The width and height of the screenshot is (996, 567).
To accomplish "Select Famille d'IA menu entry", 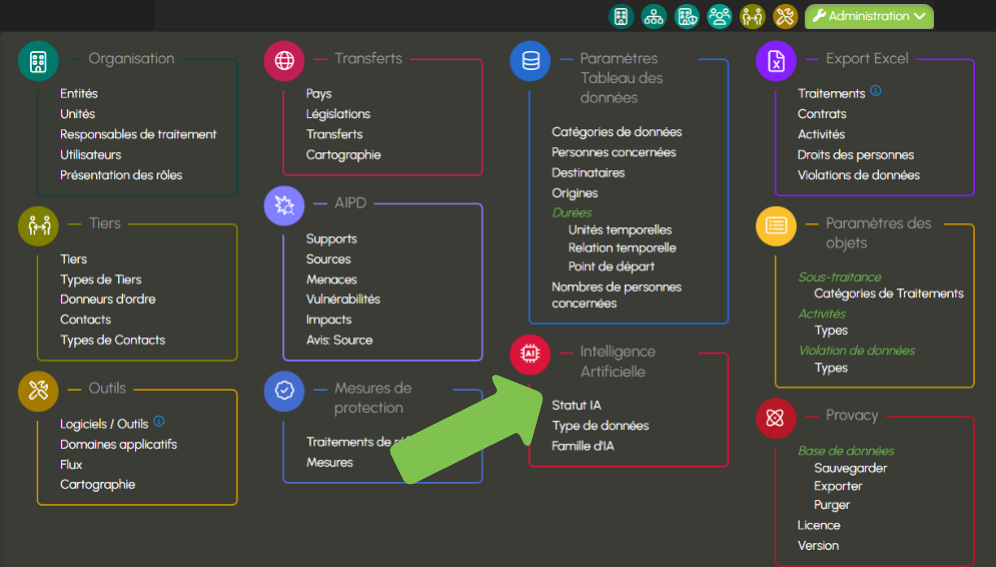I will [x=583, y=446].
